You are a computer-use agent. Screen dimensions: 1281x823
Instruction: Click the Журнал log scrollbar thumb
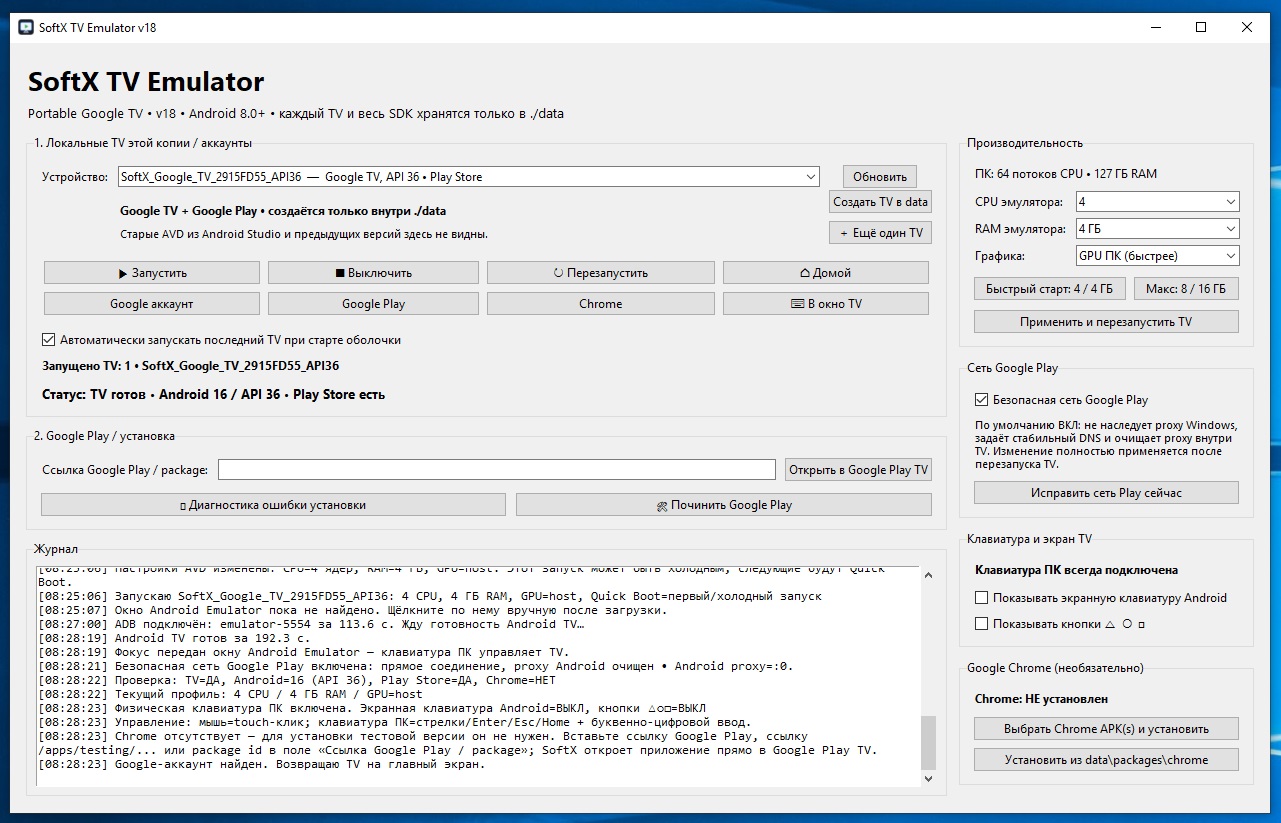click(929, 741)
